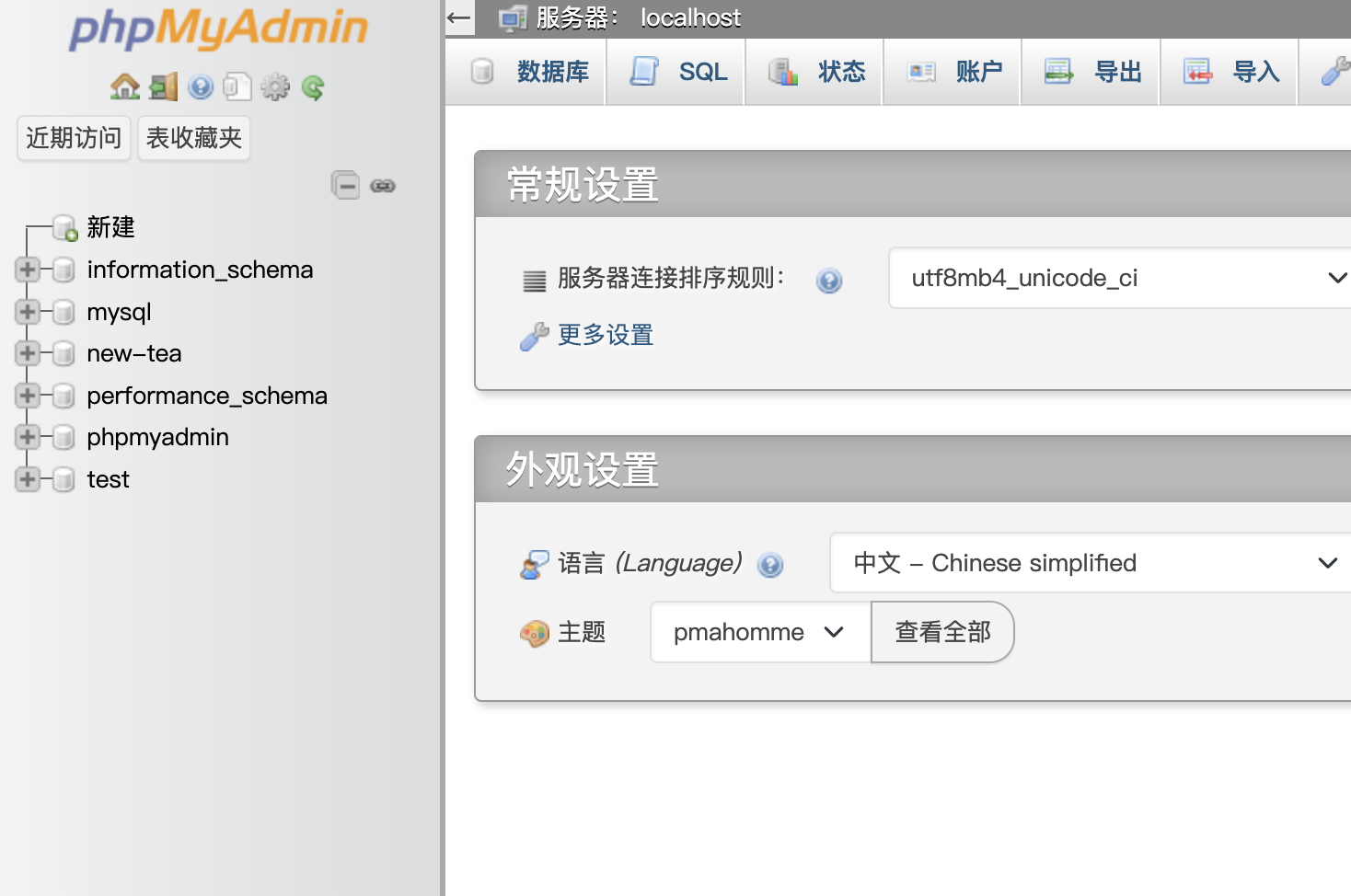Image resolution: width=1351 pixels, height=896 pixels.
Task: Select the test database name
Action: [108, 479]
